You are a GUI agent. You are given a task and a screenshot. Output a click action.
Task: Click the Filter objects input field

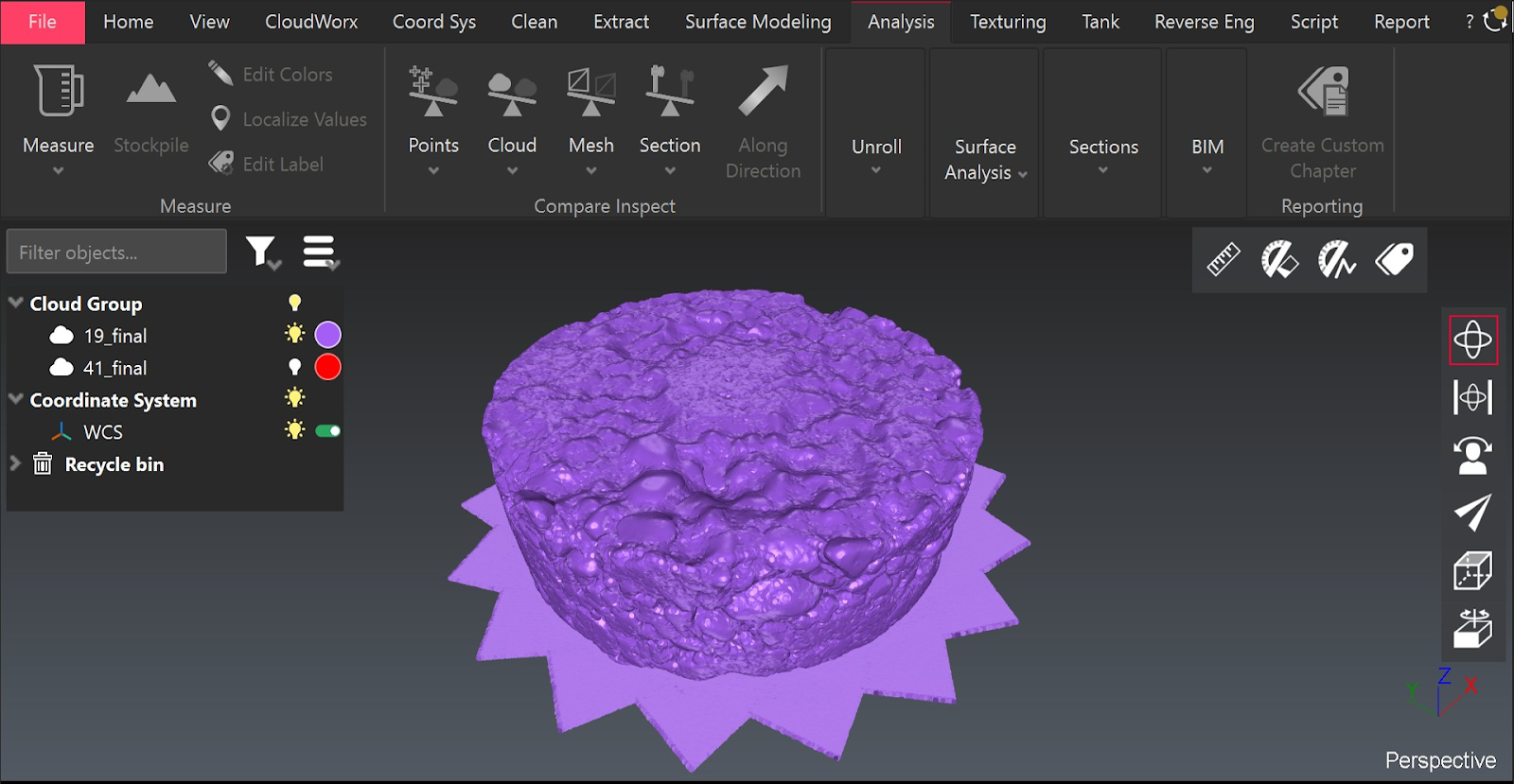click(x=116, y=252)
